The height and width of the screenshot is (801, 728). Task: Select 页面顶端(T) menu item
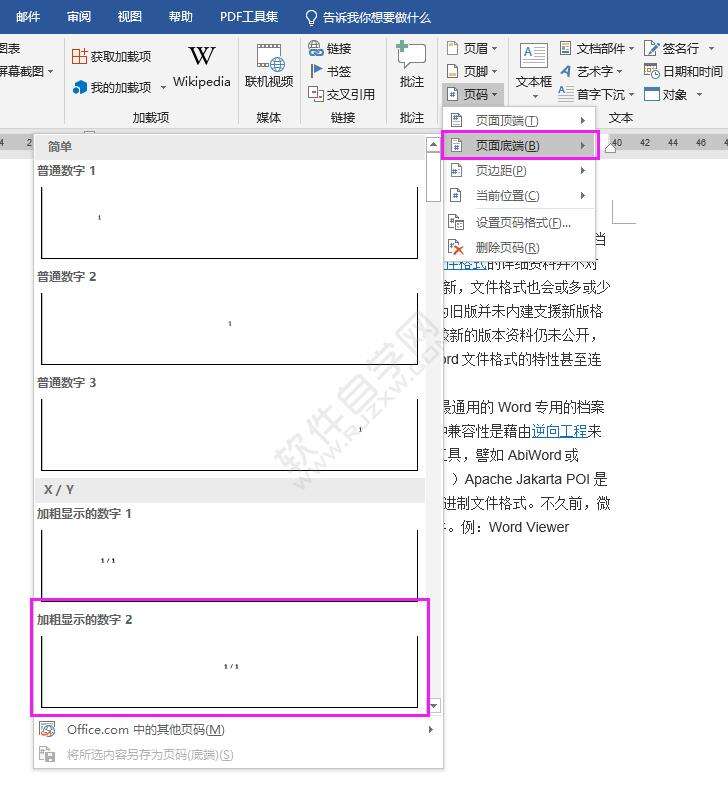click(x=520, y=121)
